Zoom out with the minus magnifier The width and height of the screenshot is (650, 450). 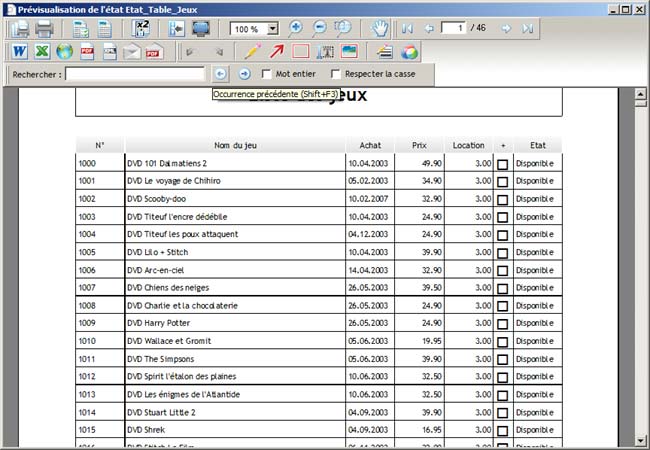(x=319, y=28)
